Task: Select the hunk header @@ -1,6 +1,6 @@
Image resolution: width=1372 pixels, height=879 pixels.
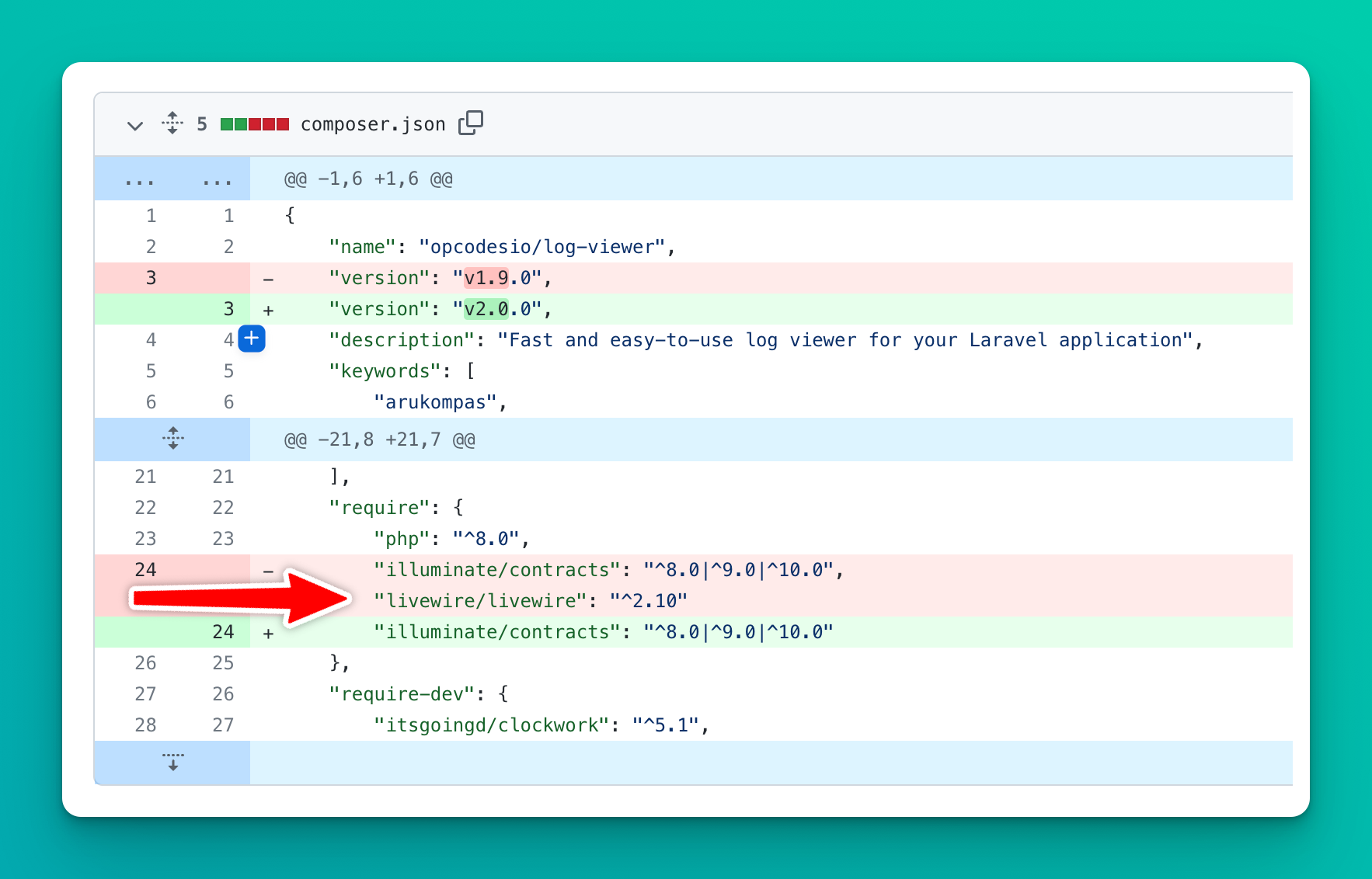Action: tap(368, 179)
